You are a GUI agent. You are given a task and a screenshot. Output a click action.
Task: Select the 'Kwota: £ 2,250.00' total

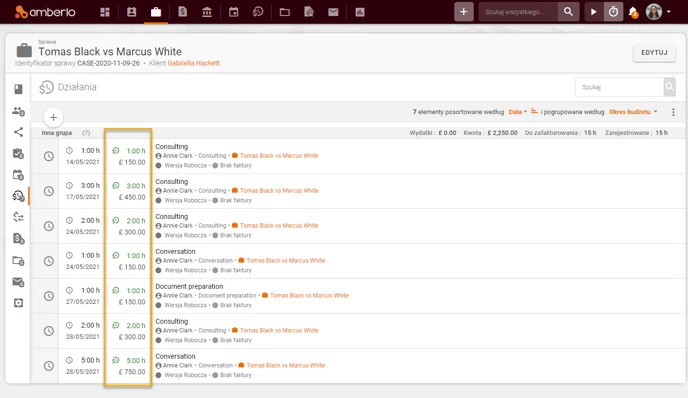[x=491, y=133]
